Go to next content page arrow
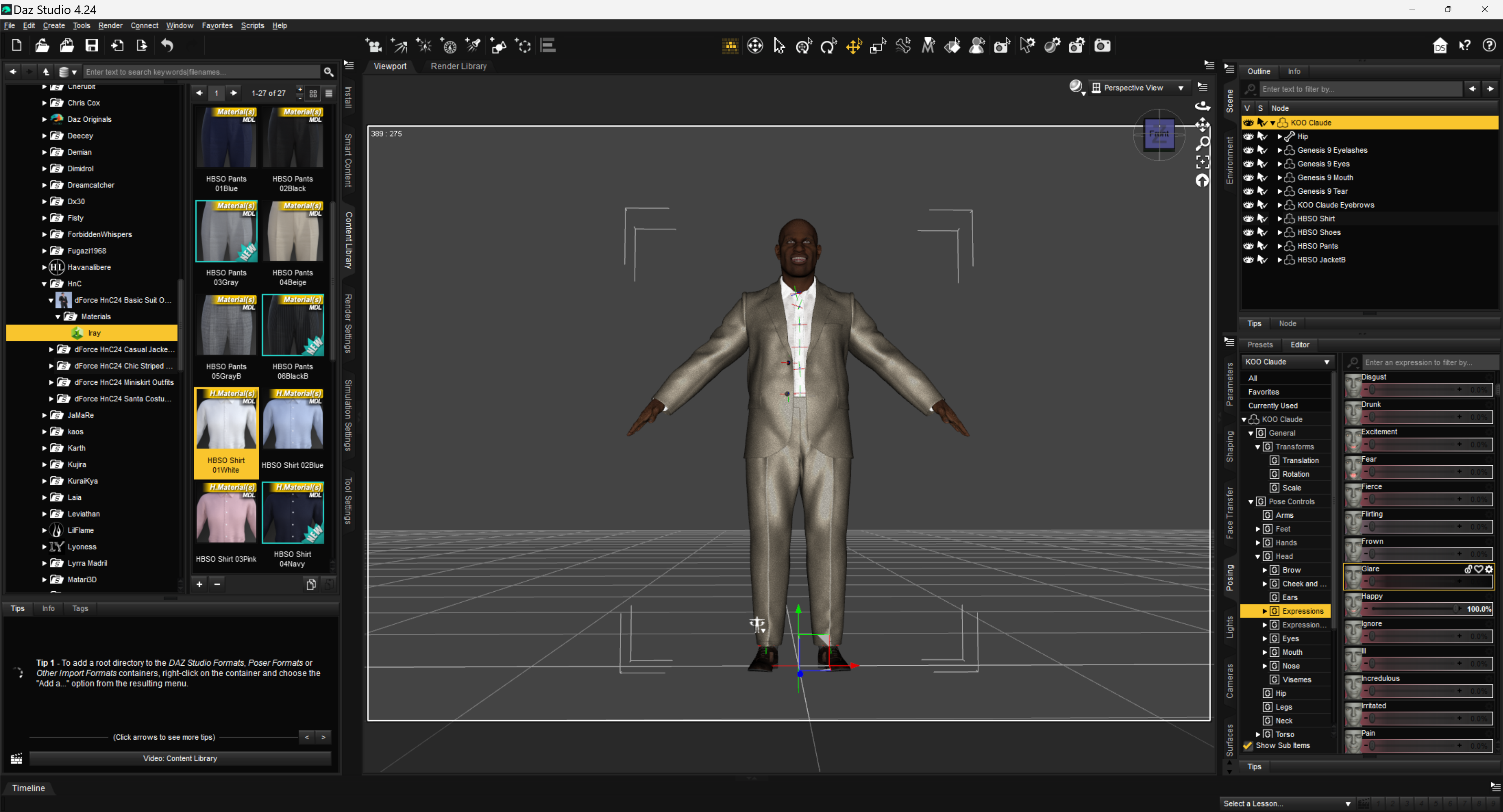 tap(233, 93)
